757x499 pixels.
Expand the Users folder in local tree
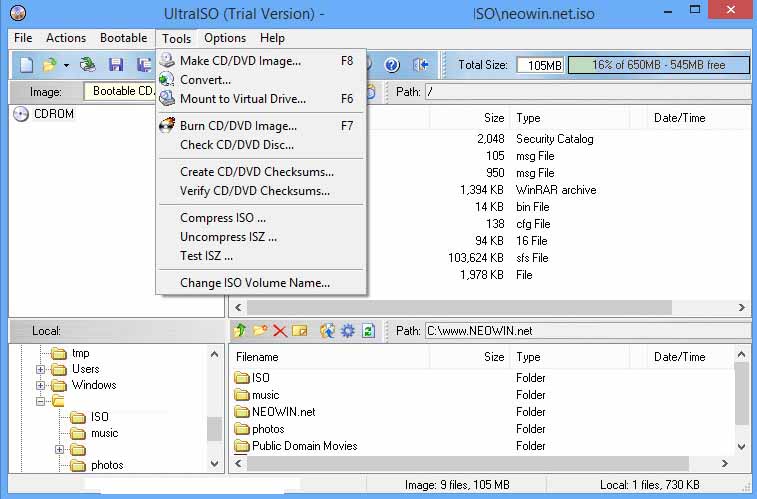41,370
